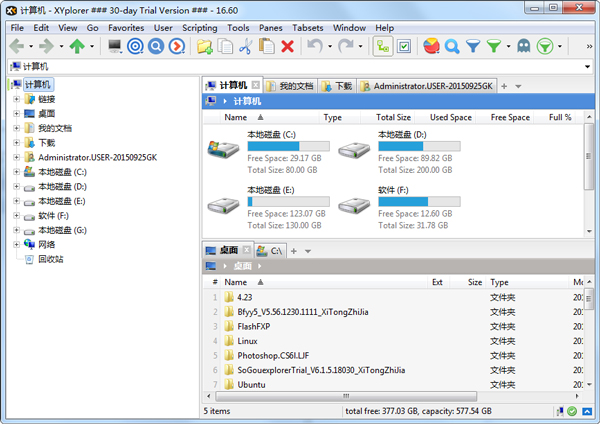Viewport: 600px width, 424px height.
Task: Click the Find Now magnifier circle icon
Action: click(156, 46)
